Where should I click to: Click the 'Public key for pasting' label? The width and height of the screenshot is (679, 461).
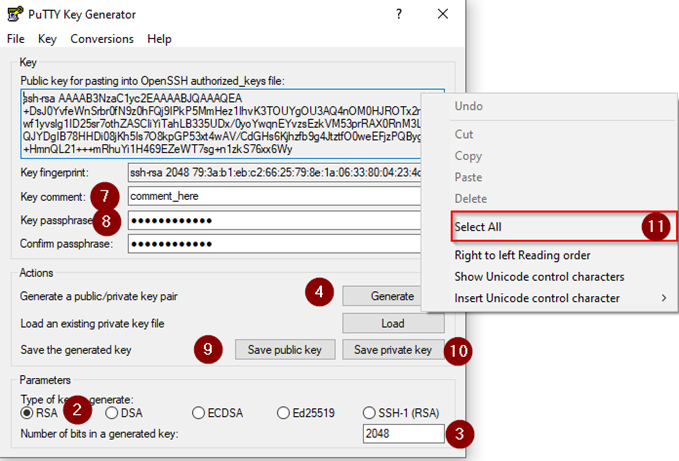152,81
